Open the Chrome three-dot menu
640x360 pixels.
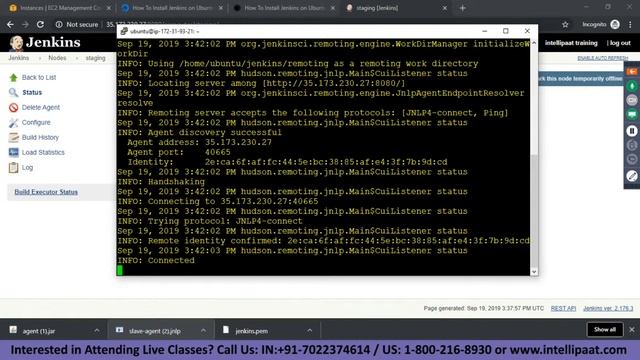point(631,24)
